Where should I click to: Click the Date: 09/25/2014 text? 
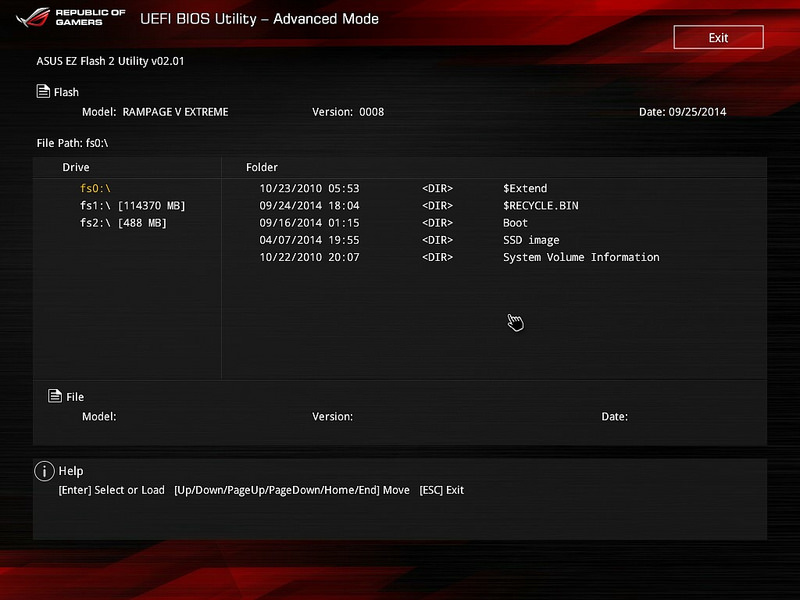[683, 112]
